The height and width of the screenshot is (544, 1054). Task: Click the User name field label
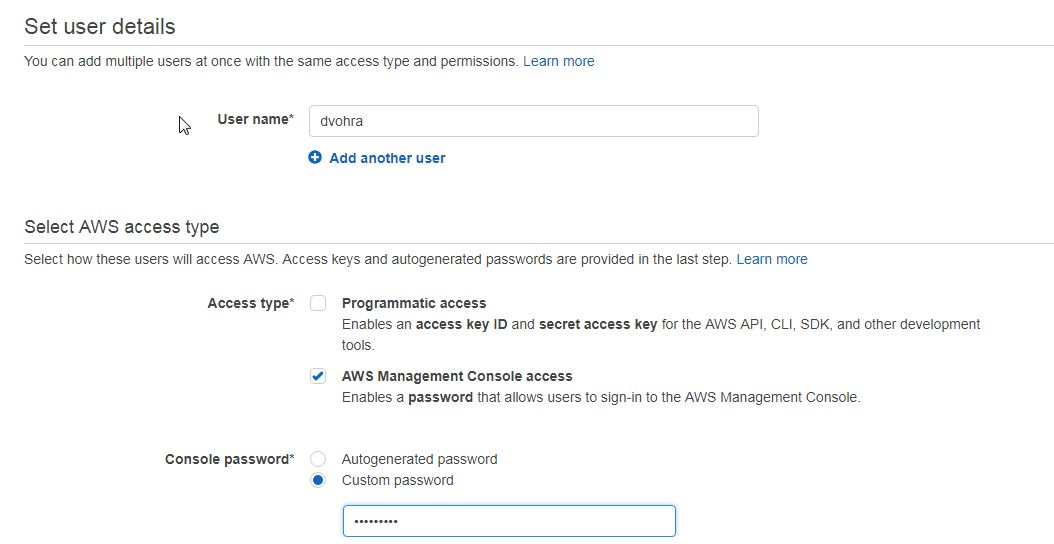pos(255,119)
